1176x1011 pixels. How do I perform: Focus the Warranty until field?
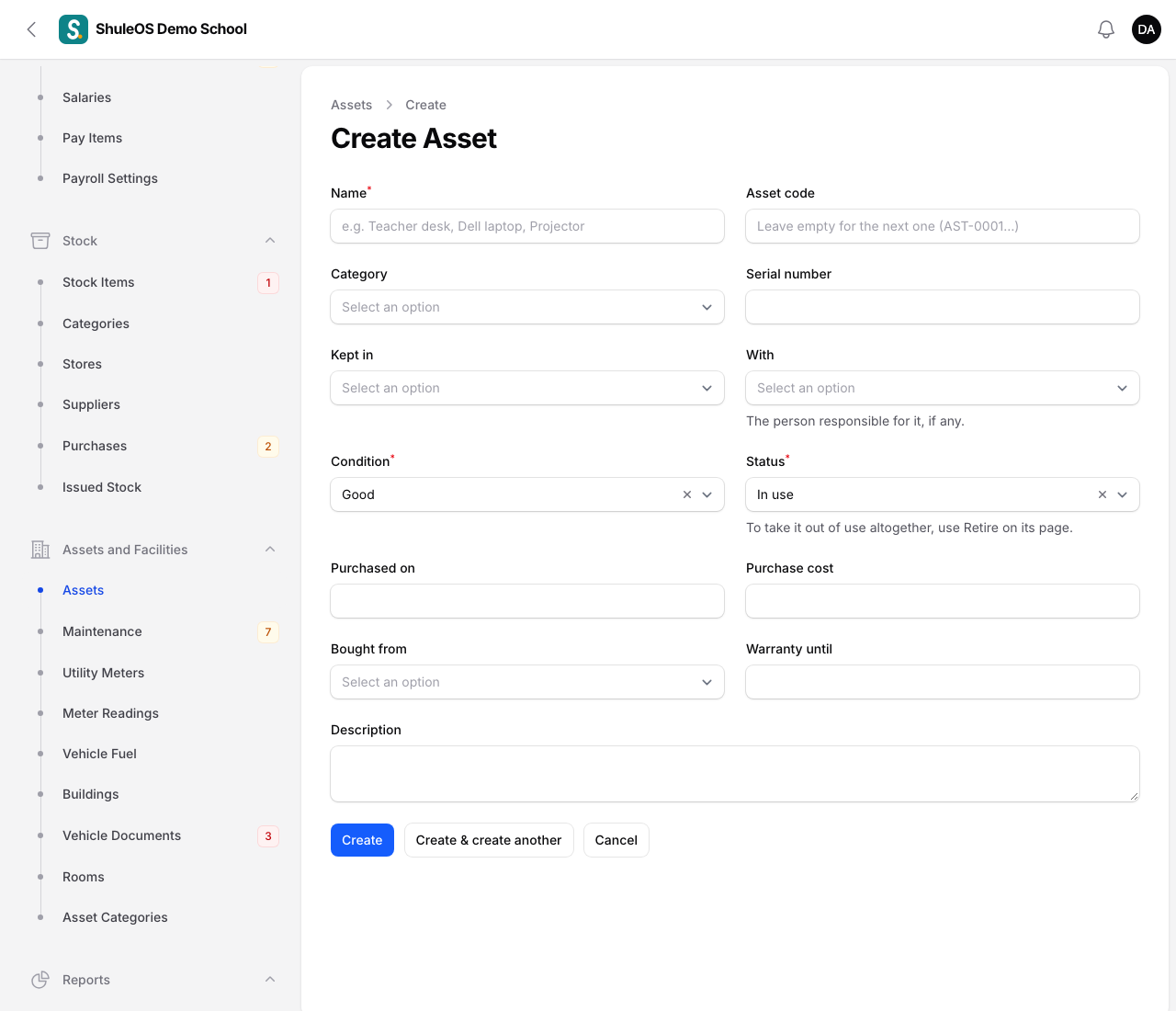click(943, 682)
